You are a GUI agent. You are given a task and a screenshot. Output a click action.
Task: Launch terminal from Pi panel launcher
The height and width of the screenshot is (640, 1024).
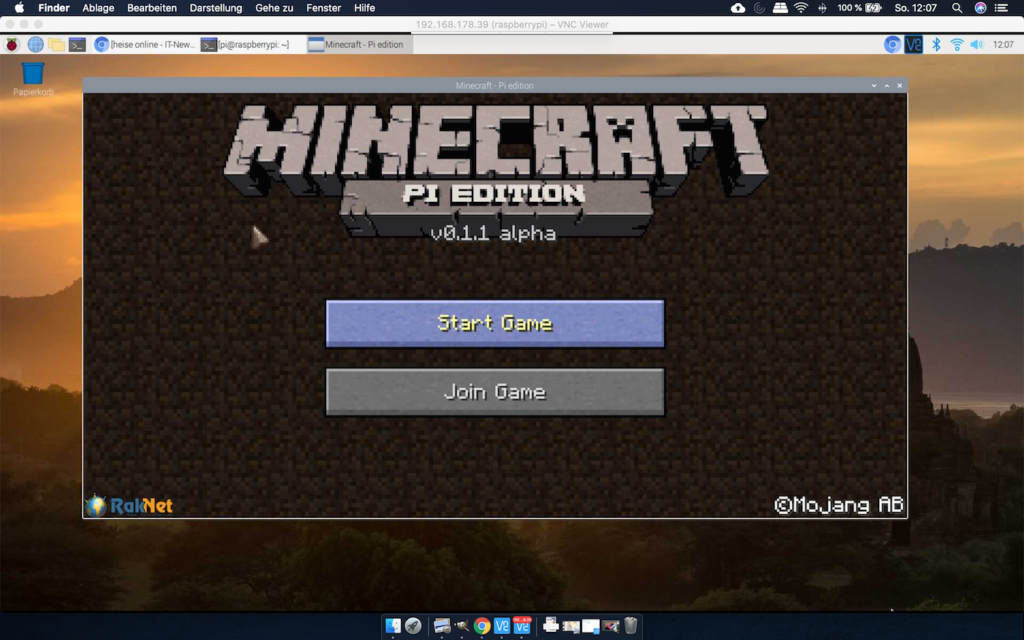77,44
